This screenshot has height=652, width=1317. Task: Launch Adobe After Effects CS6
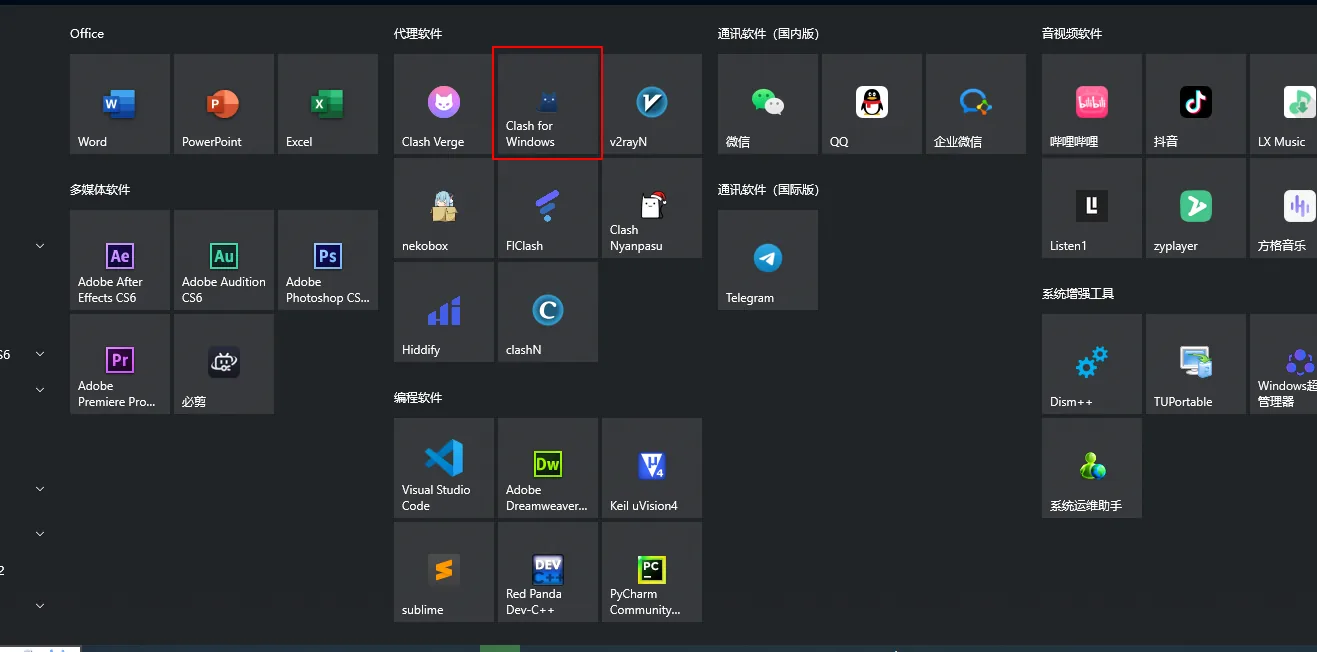click(120, 260)
